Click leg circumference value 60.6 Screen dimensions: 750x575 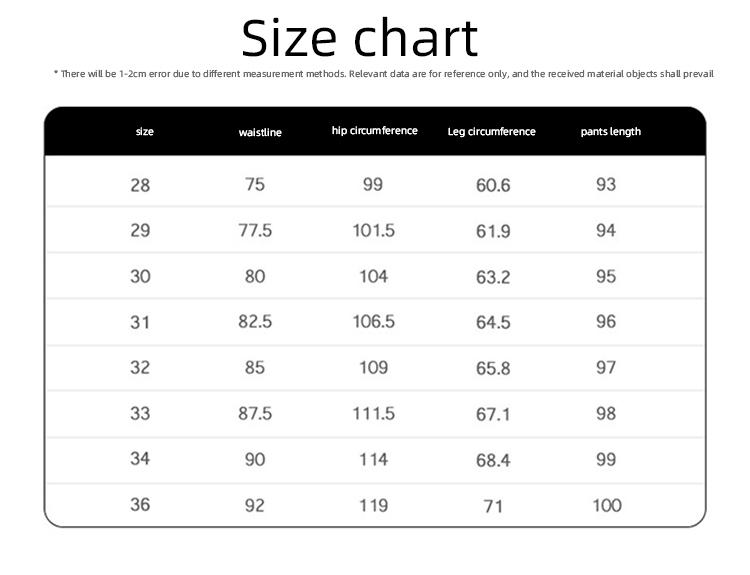coord(493,185)
